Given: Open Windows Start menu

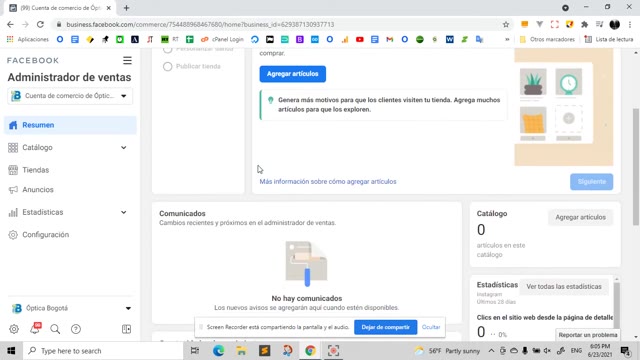Looking at the screenshot, I should (x=11, y=351).
